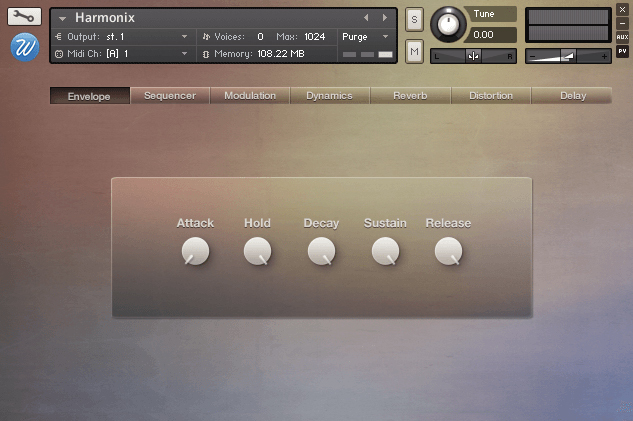Switch to the Delay tab

[572, 96]
